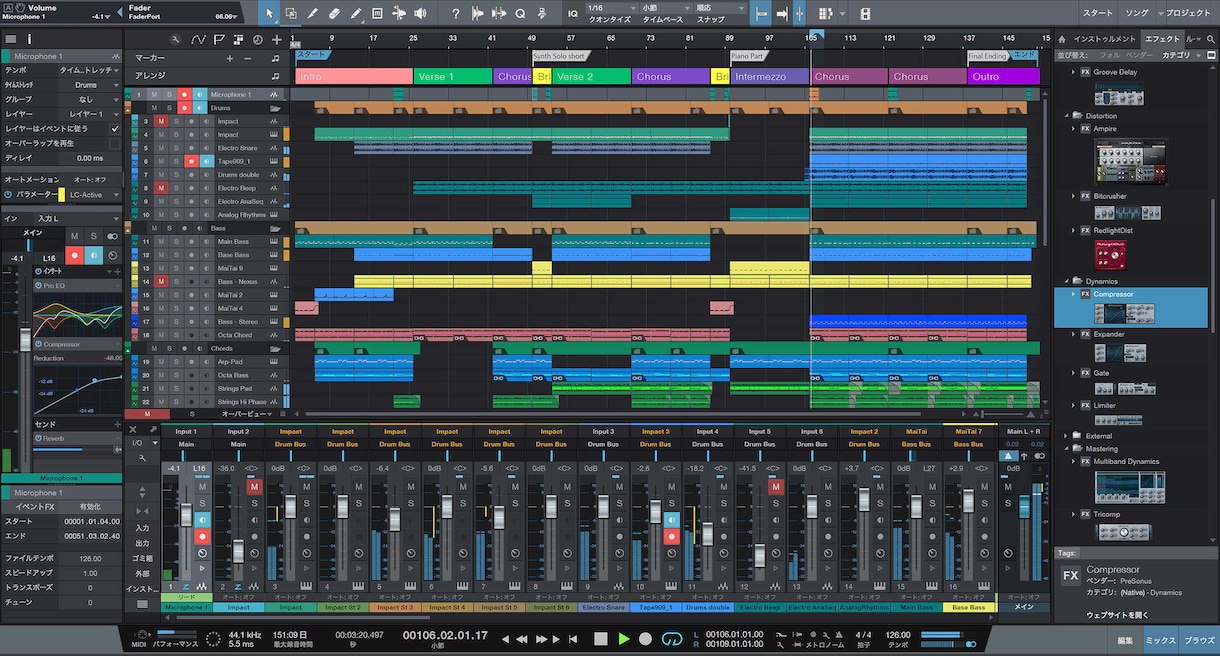Viewport: 1220px width, 656px height.
Task: Open the ブラウズ view button
Action: click(1199, 639)
